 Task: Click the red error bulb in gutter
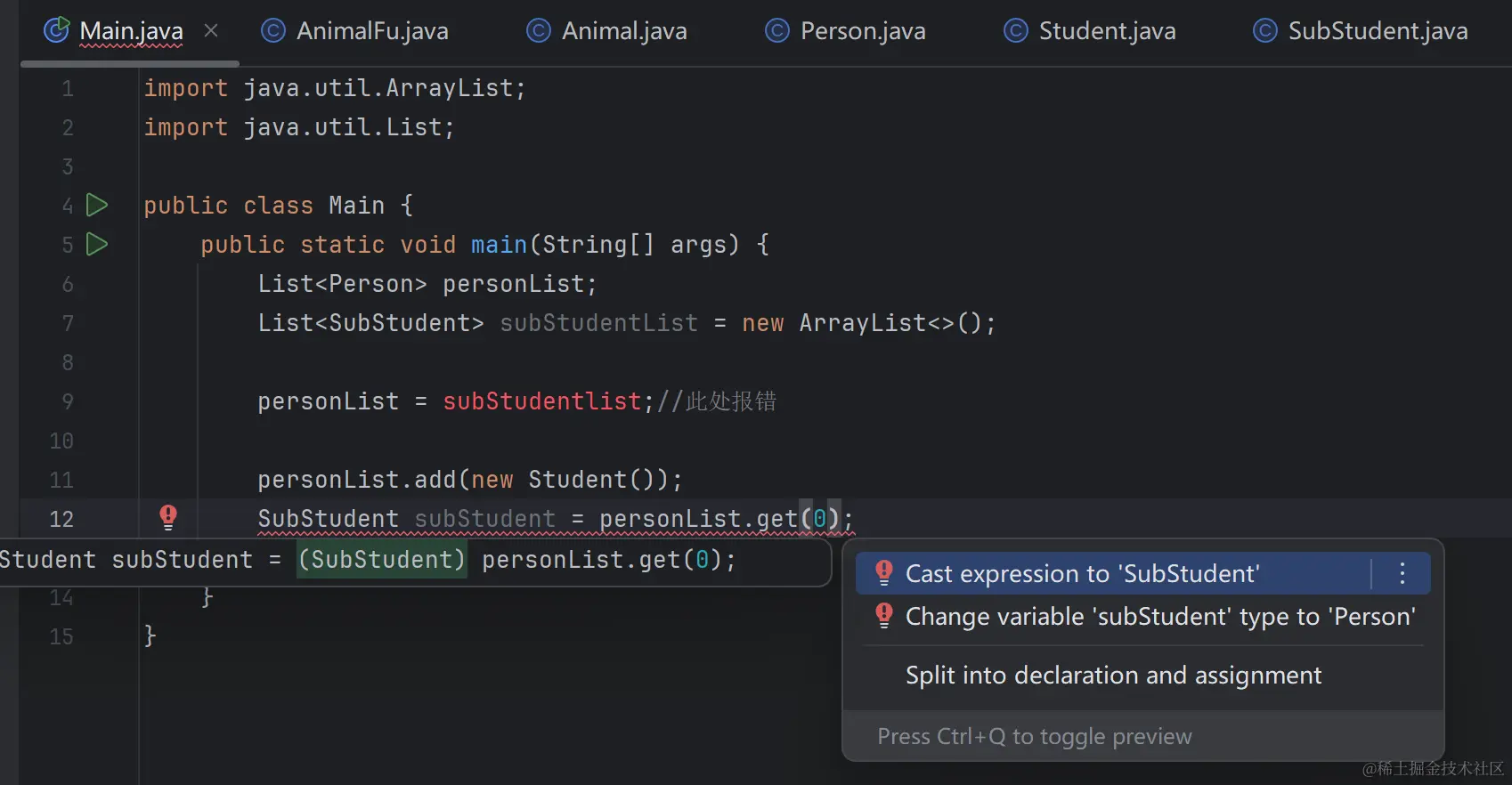coord(167,516)
